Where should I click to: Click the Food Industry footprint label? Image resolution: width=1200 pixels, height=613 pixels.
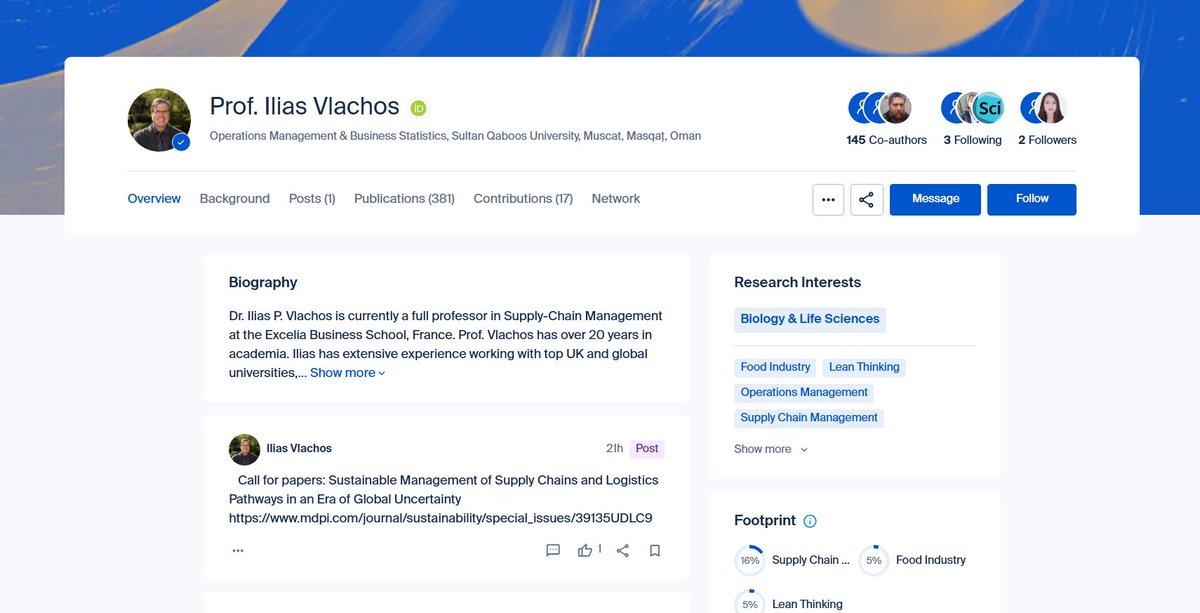point(931,560)
